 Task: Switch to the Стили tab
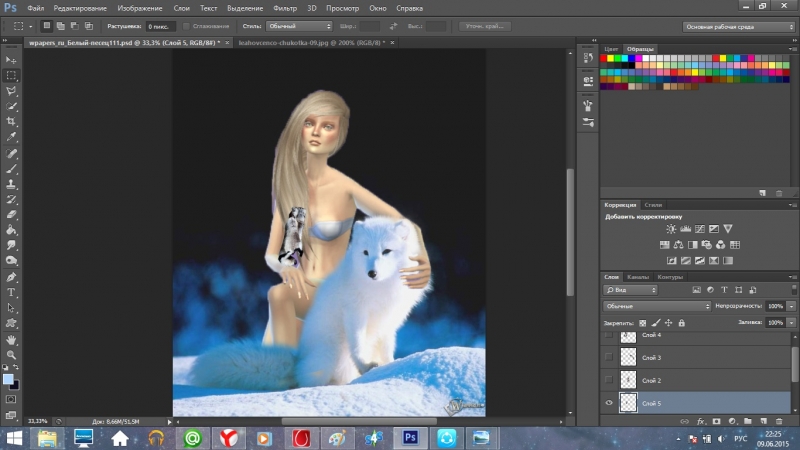coord(653,205)
